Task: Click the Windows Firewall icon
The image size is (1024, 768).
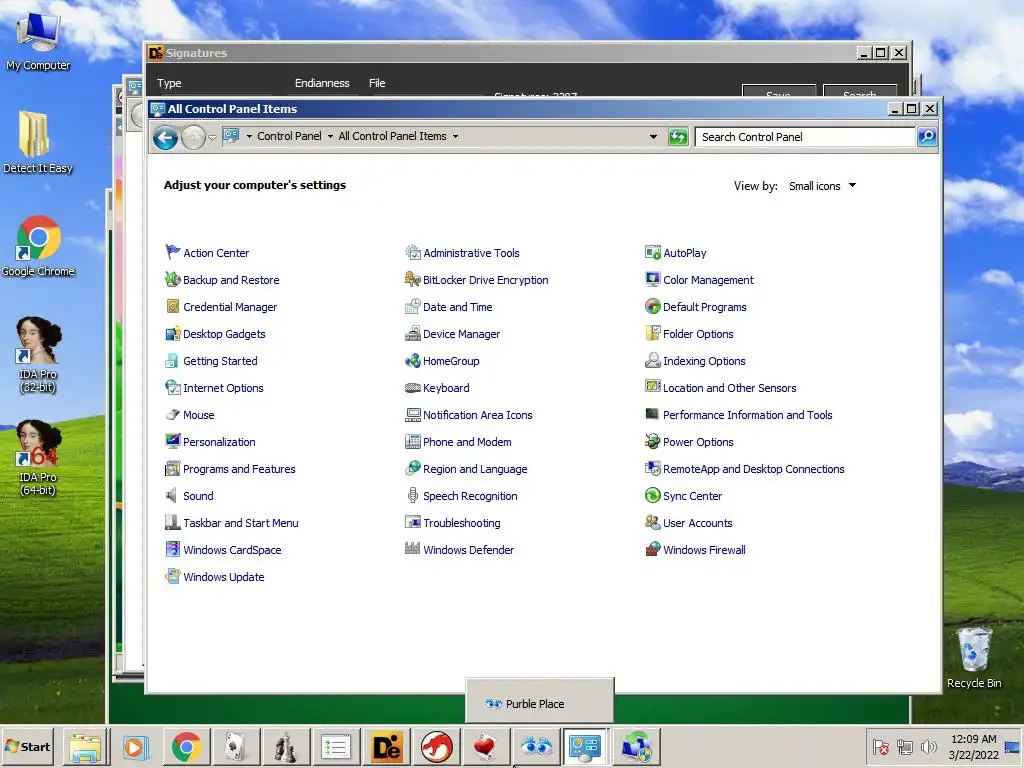Action: pos(652,549)
